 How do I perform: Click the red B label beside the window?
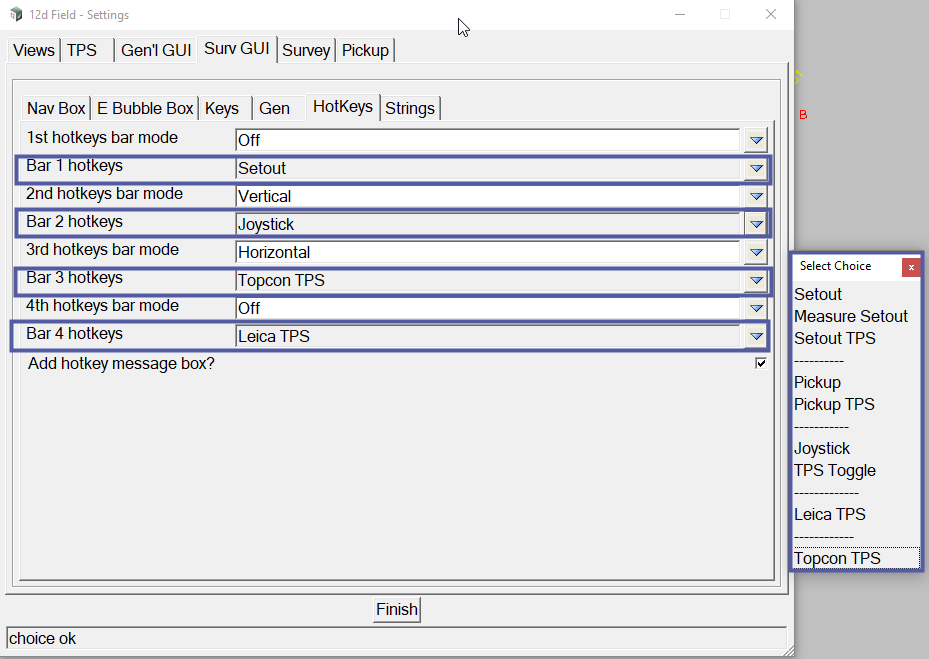tap(803, 115)
